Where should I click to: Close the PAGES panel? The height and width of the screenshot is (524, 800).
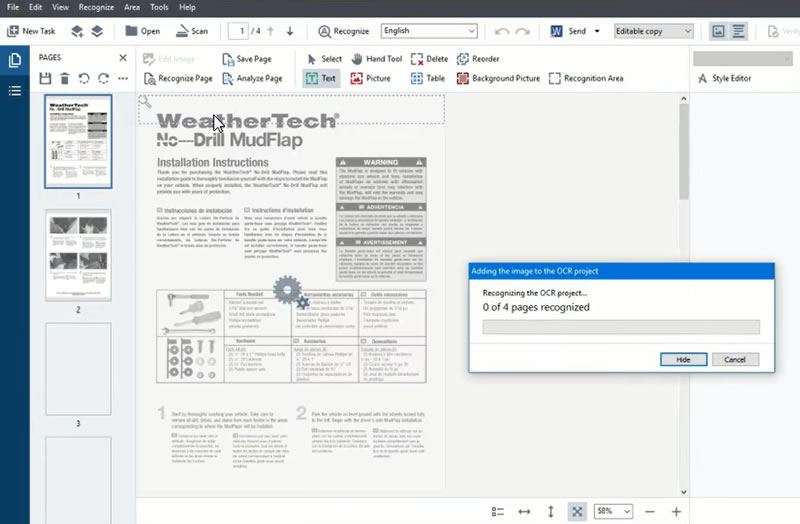pyautogui.click(x=123, y=58)
